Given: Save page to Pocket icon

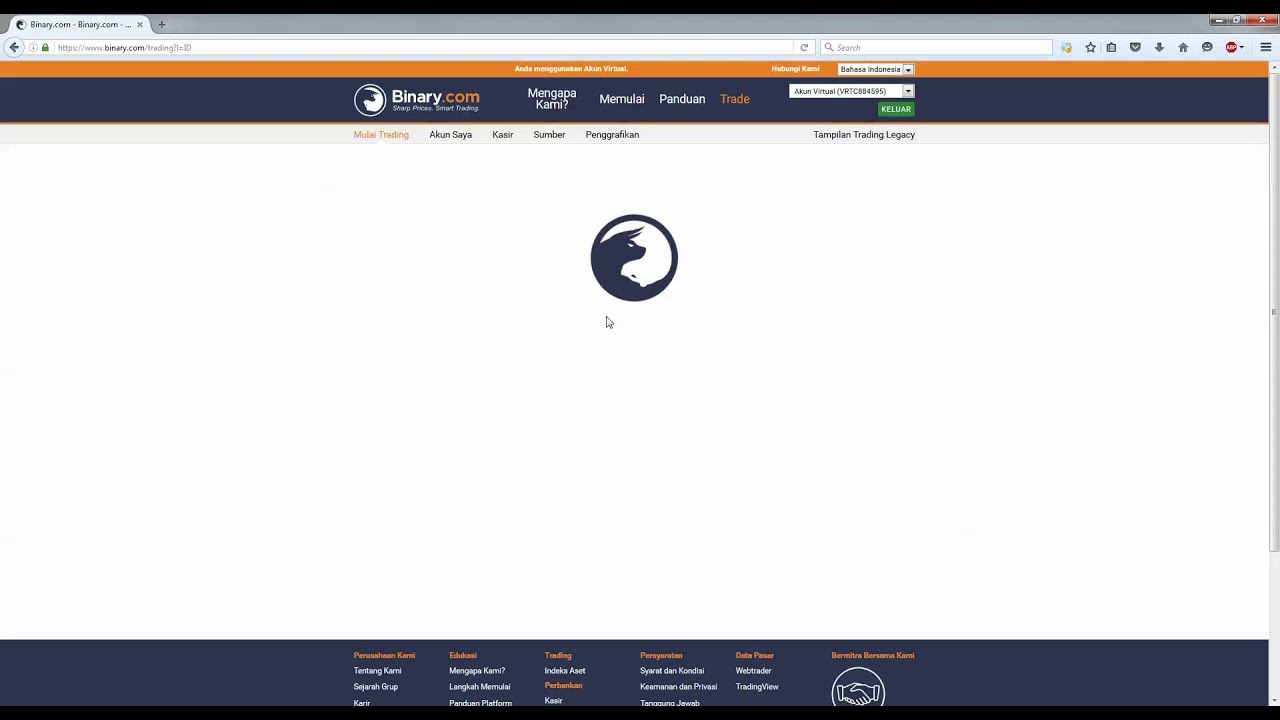Looking at the screenshot, I should click(1135, 47).
